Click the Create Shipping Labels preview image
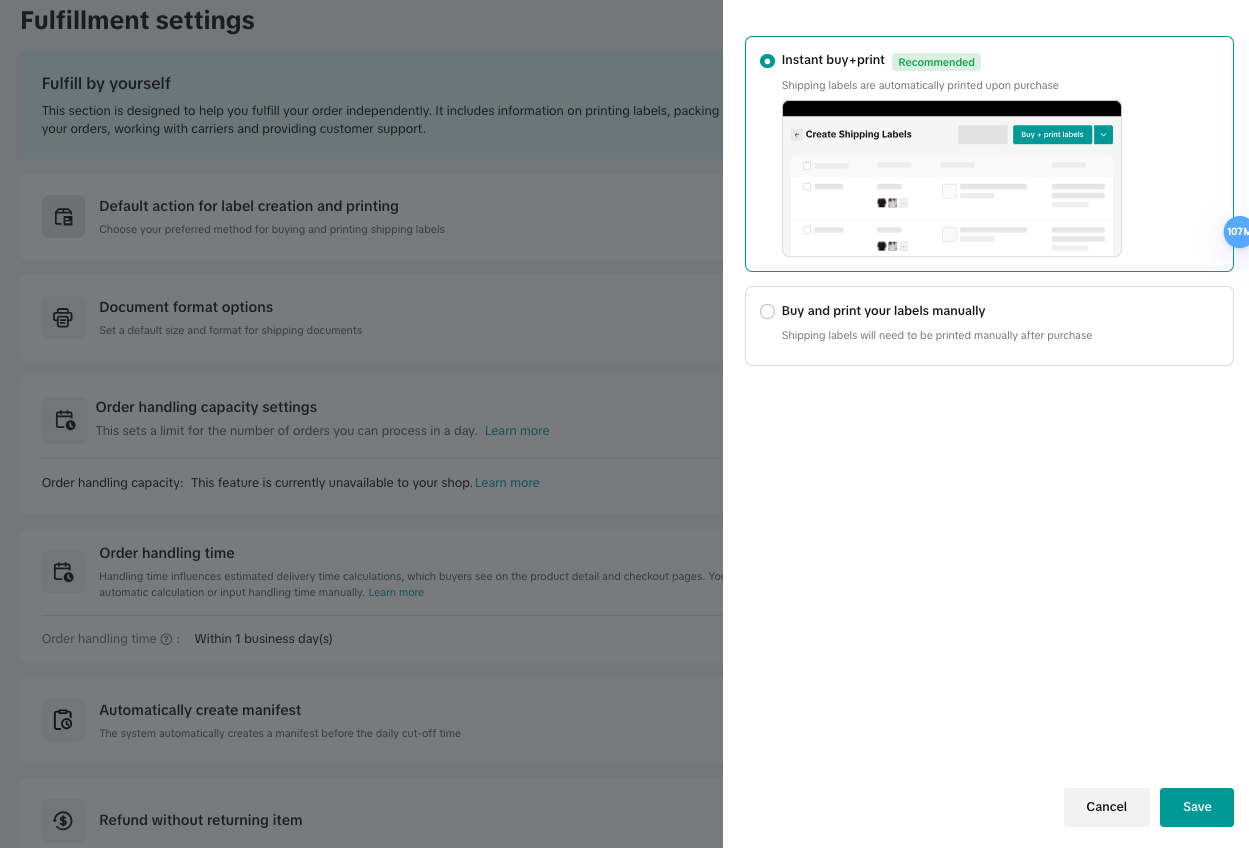 tap(951, 180)
